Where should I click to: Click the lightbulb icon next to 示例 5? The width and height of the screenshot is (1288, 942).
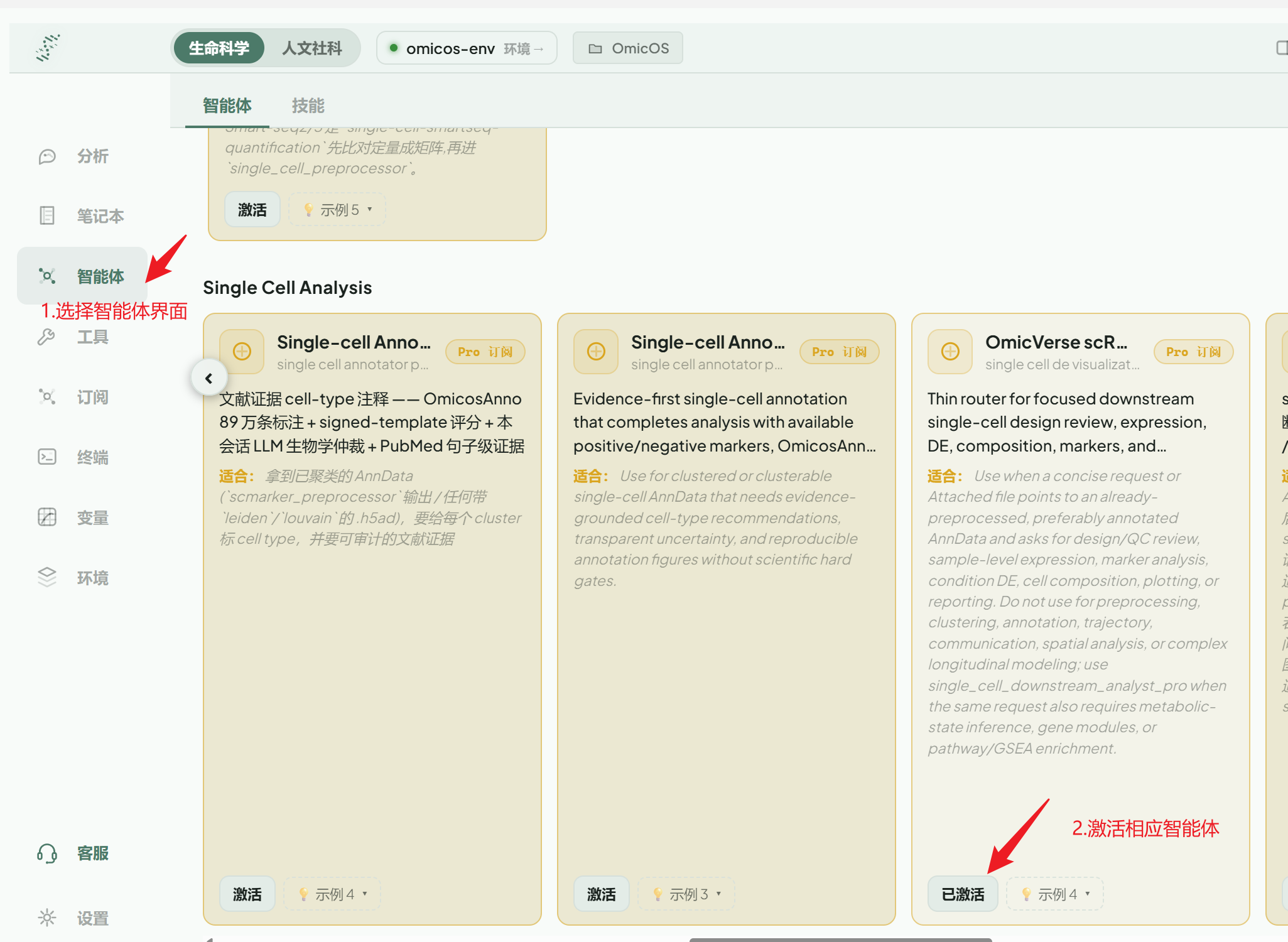click(x=308, y=210)
